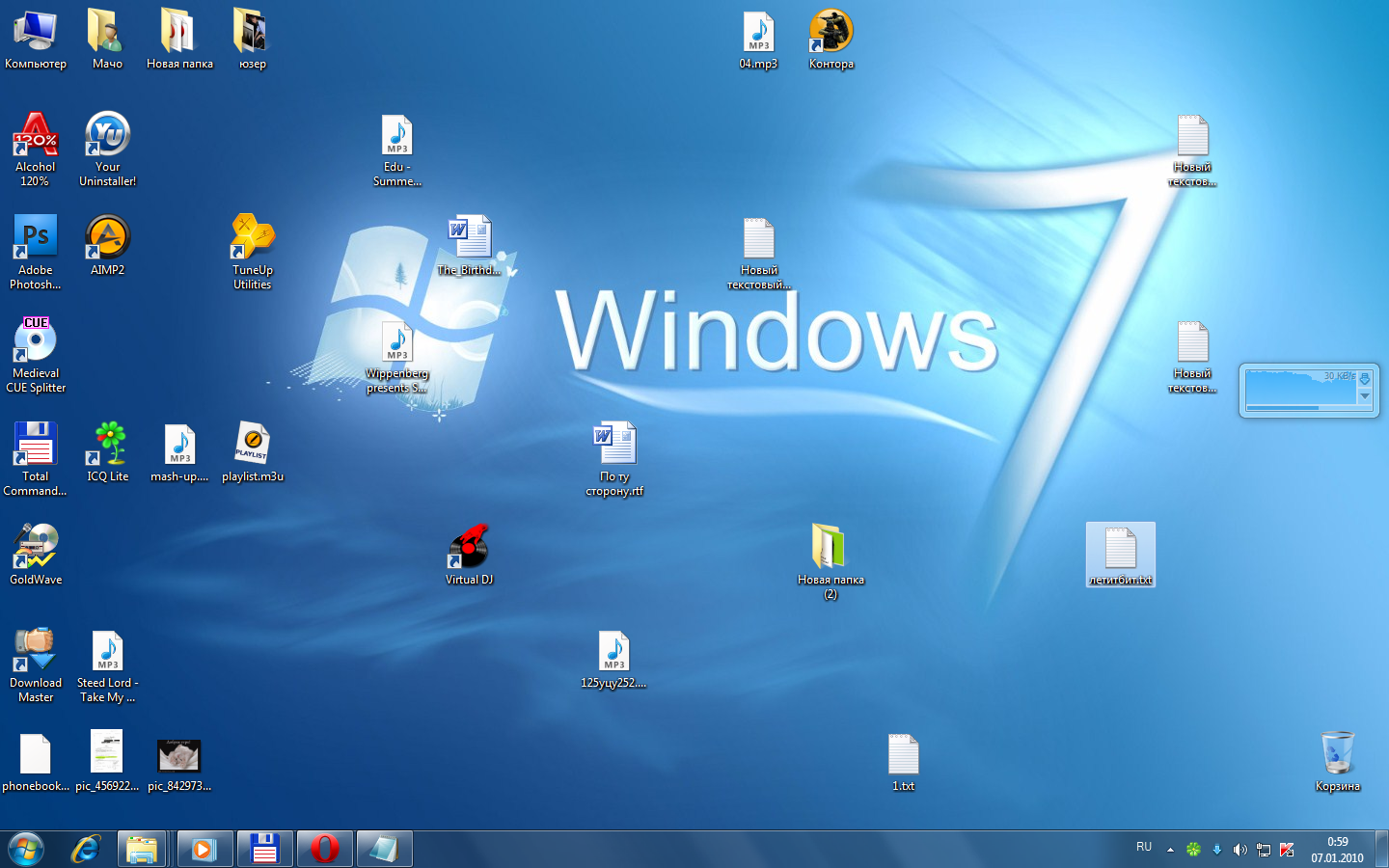Open Windows Explorer from taskbar

pos(142,849)
